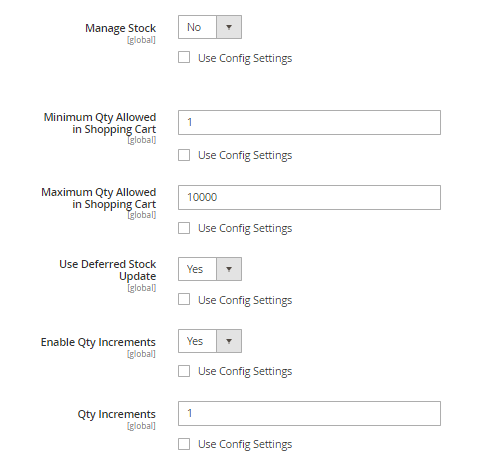Click the Minimum Qty Allowed input field
This screenshot has width=493, height=463.
pyautogui.click(x=309, y=122)
